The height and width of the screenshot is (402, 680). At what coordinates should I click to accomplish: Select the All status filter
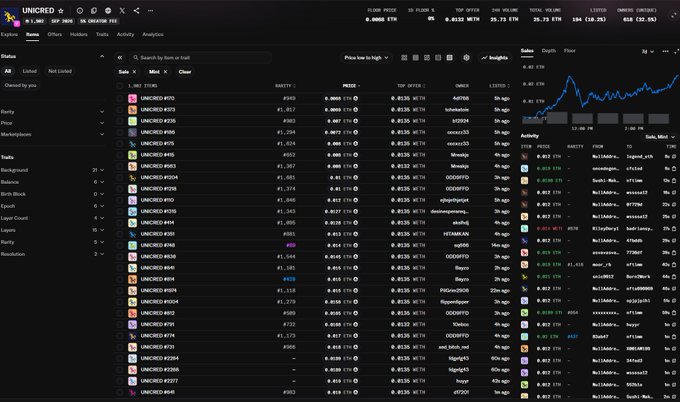pyautogui.click(x=8, y=71)
